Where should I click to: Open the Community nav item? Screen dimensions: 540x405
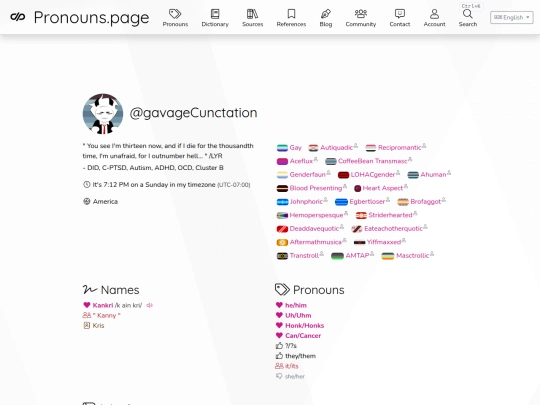click(361, 18)
